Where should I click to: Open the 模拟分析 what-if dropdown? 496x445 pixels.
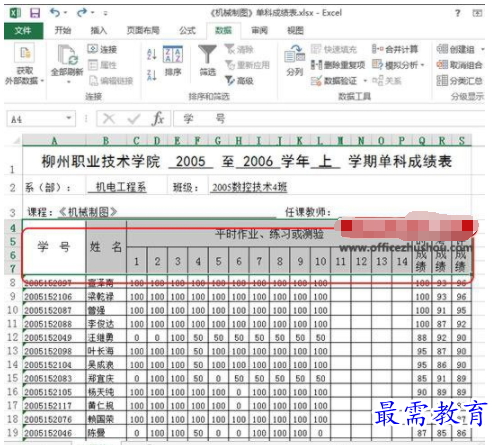pos(398,65)
